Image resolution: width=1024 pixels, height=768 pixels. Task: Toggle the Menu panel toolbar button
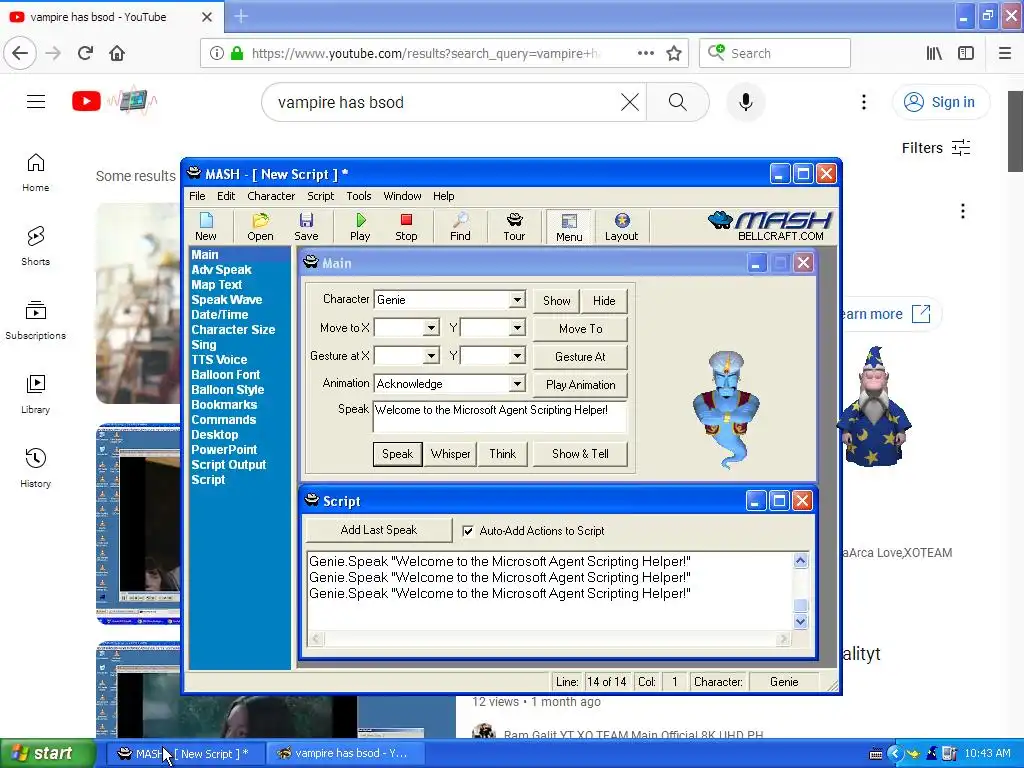tap(569, 227)
